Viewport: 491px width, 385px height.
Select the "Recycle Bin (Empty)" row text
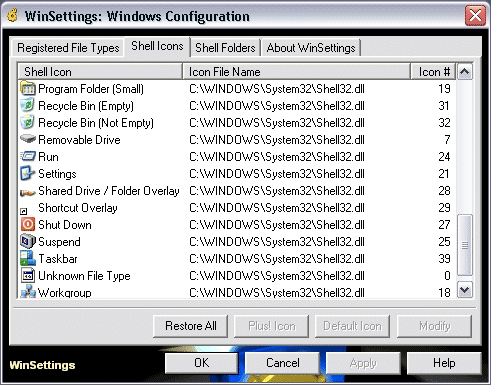(x=86, y=106)
